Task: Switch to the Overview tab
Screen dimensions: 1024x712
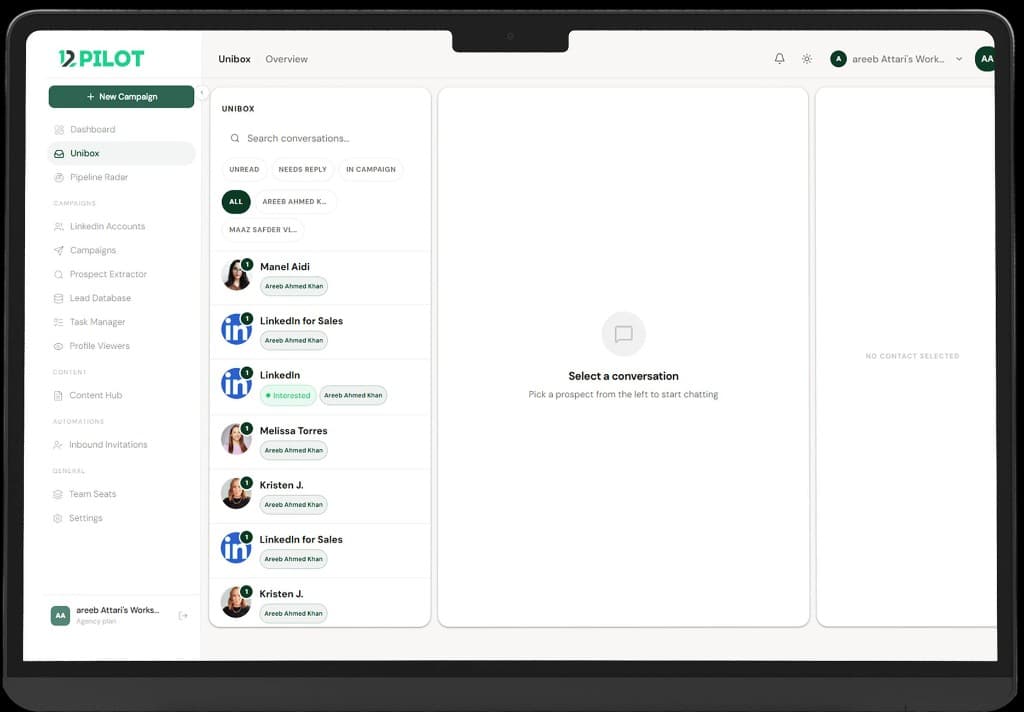Action: click(286, 59)
